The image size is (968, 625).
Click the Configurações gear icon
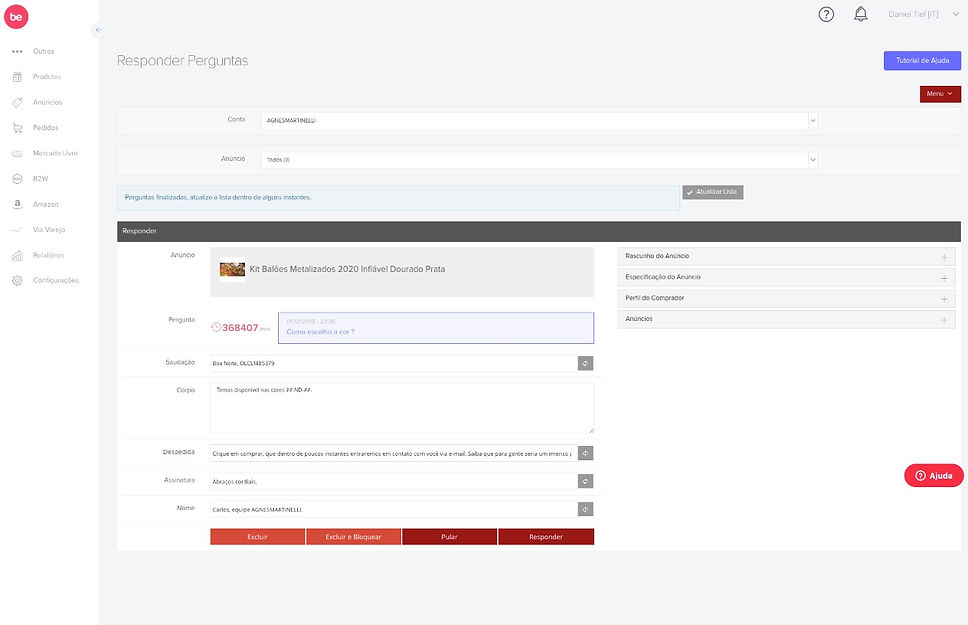(x=17, y=280)
